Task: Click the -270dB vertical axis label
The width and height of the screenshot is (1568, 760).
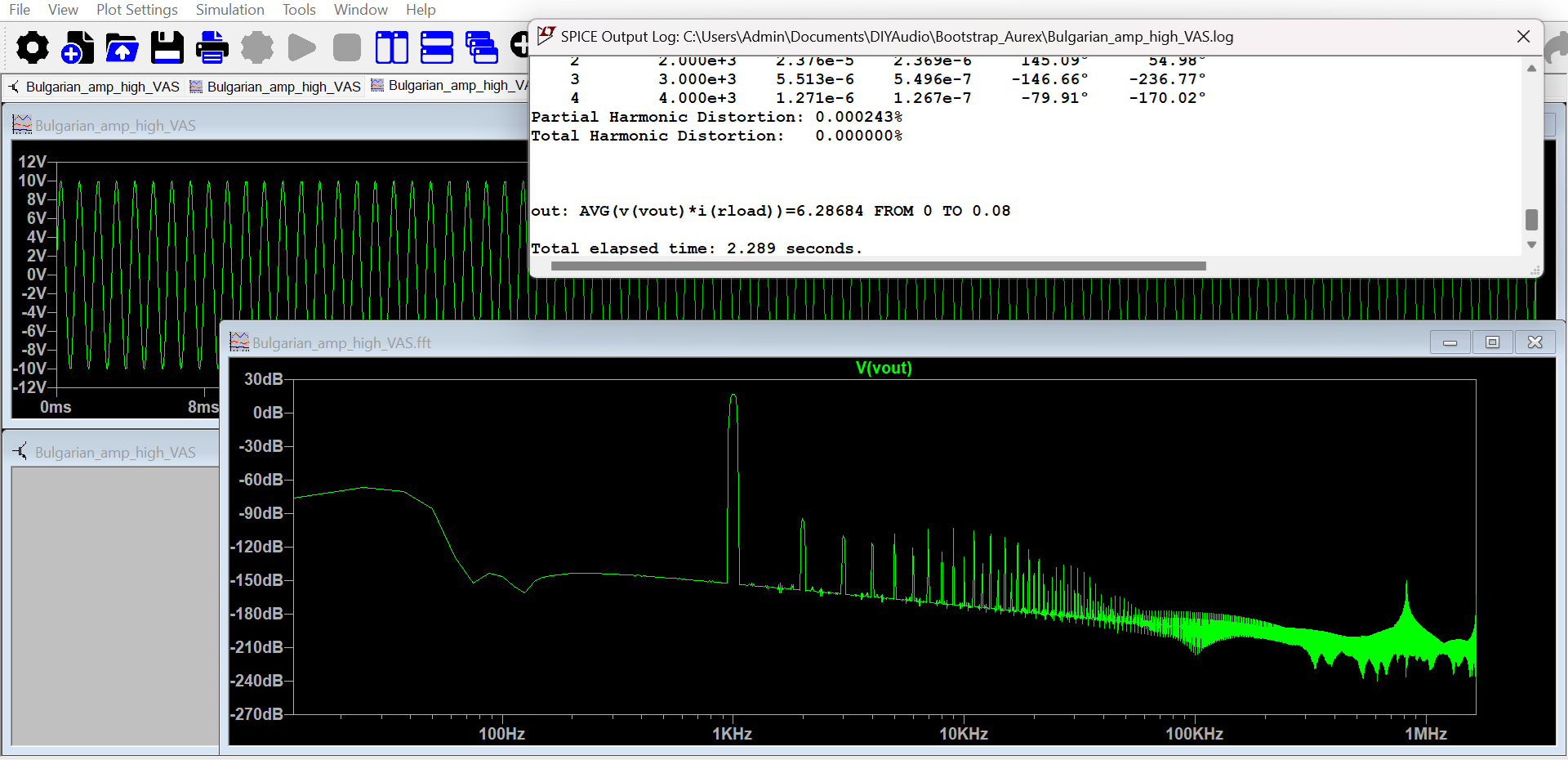Action: click(256, 714)
